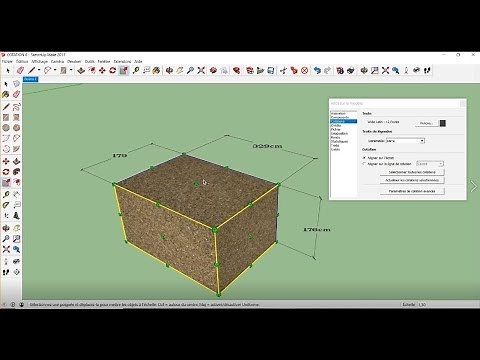480x360 pixels.
Task: Open the Fenêtre menu
Action: point(104,62)
